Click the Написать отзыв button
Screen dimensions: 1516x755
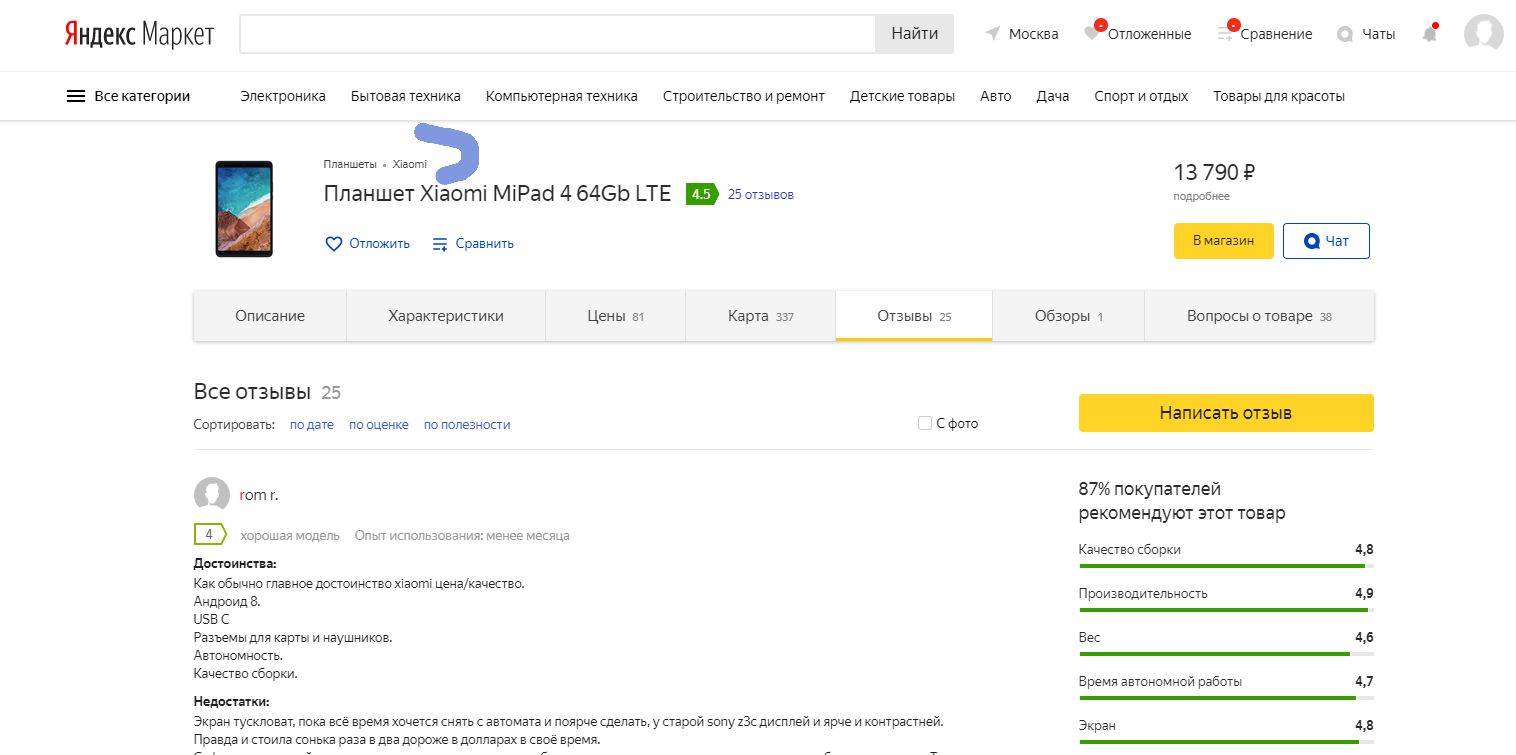click(1225, 413)
